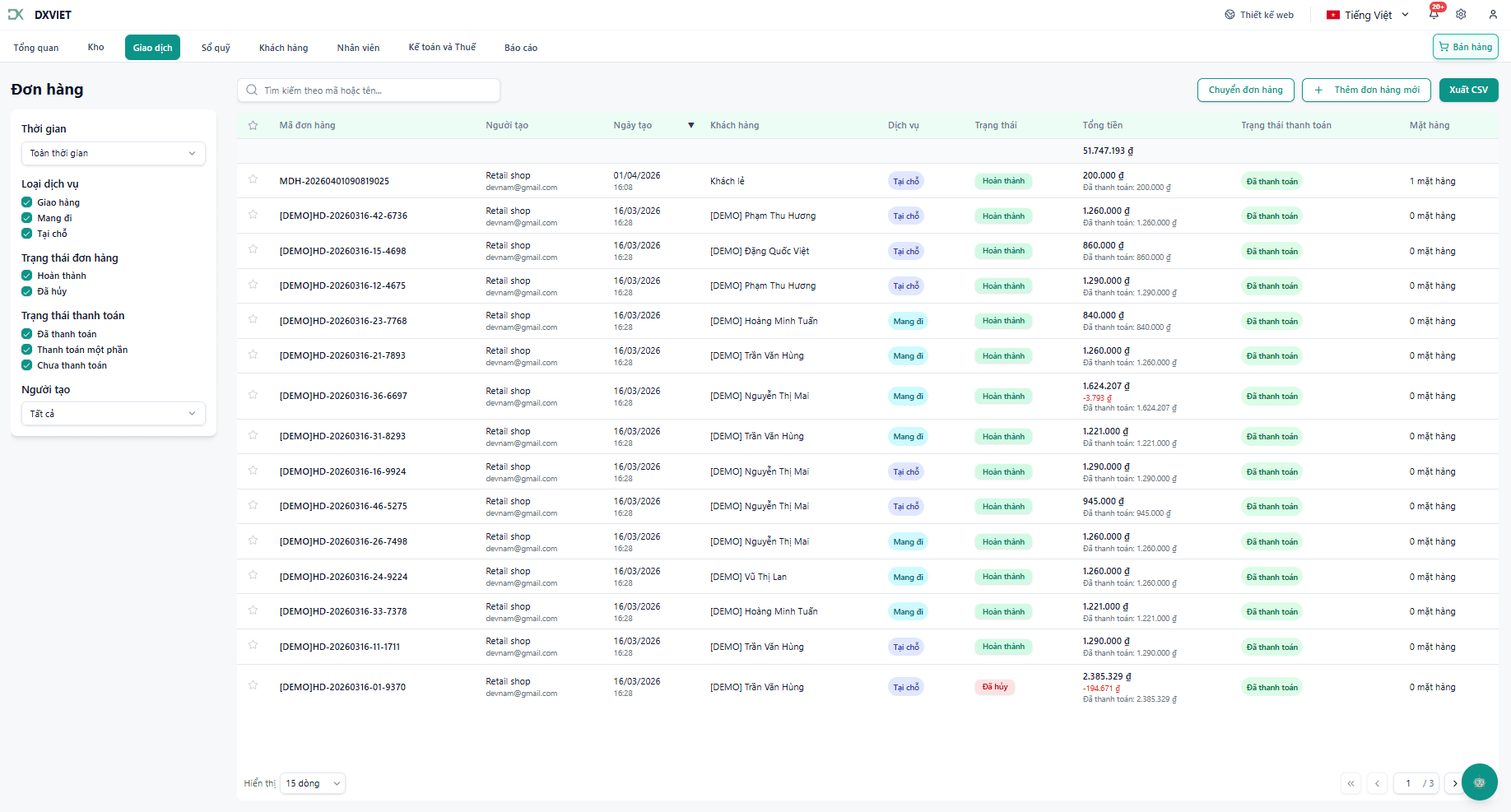Open settings gear icon in header
Viewport: 1511px width, 812px height.
pyautogui.click(x=1461, y=15)
